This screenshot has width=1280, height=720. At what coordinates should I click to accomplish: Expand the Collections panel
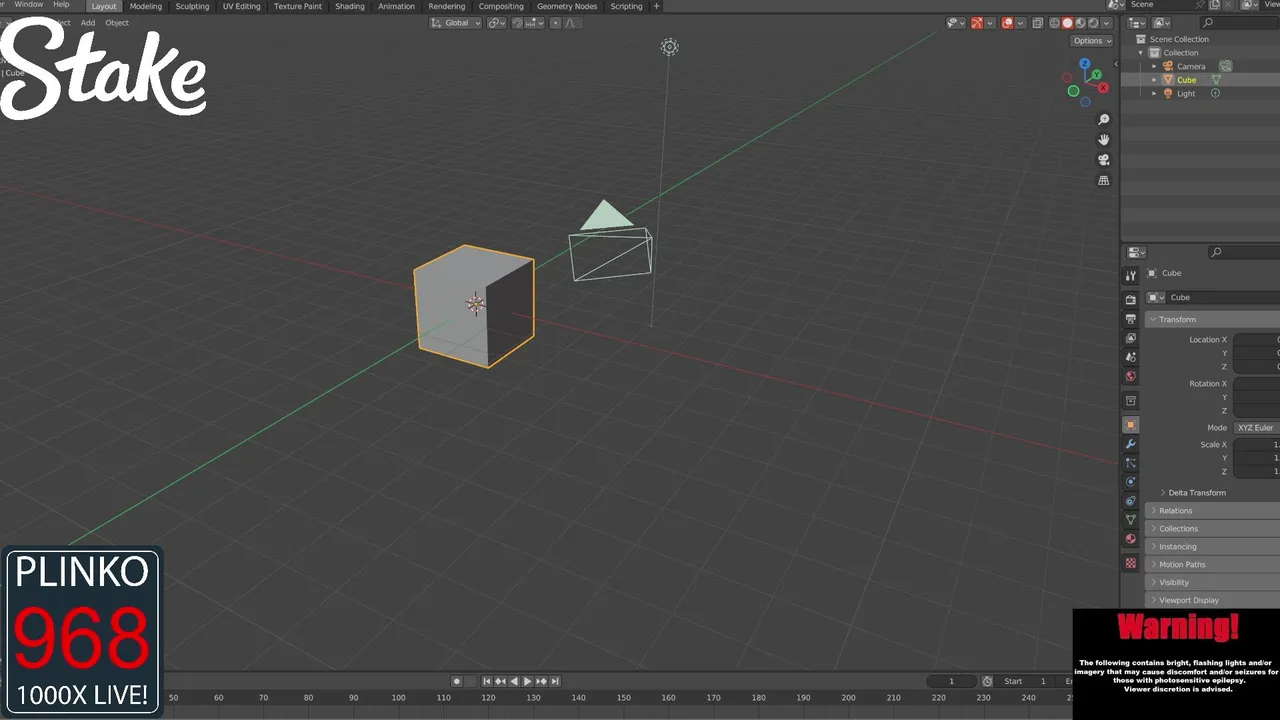1212,529
